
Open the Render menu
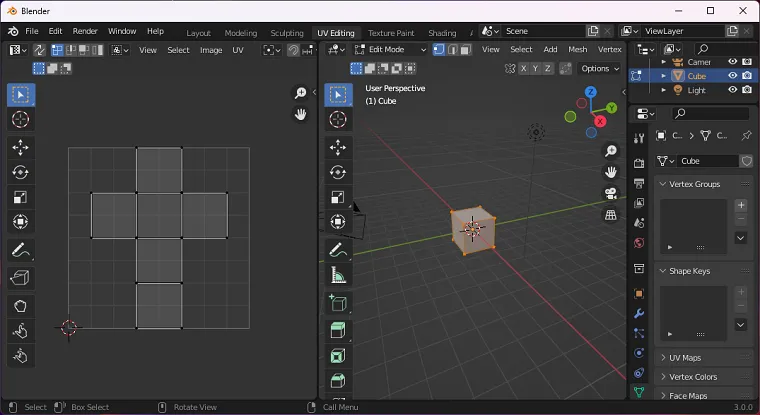85,31
